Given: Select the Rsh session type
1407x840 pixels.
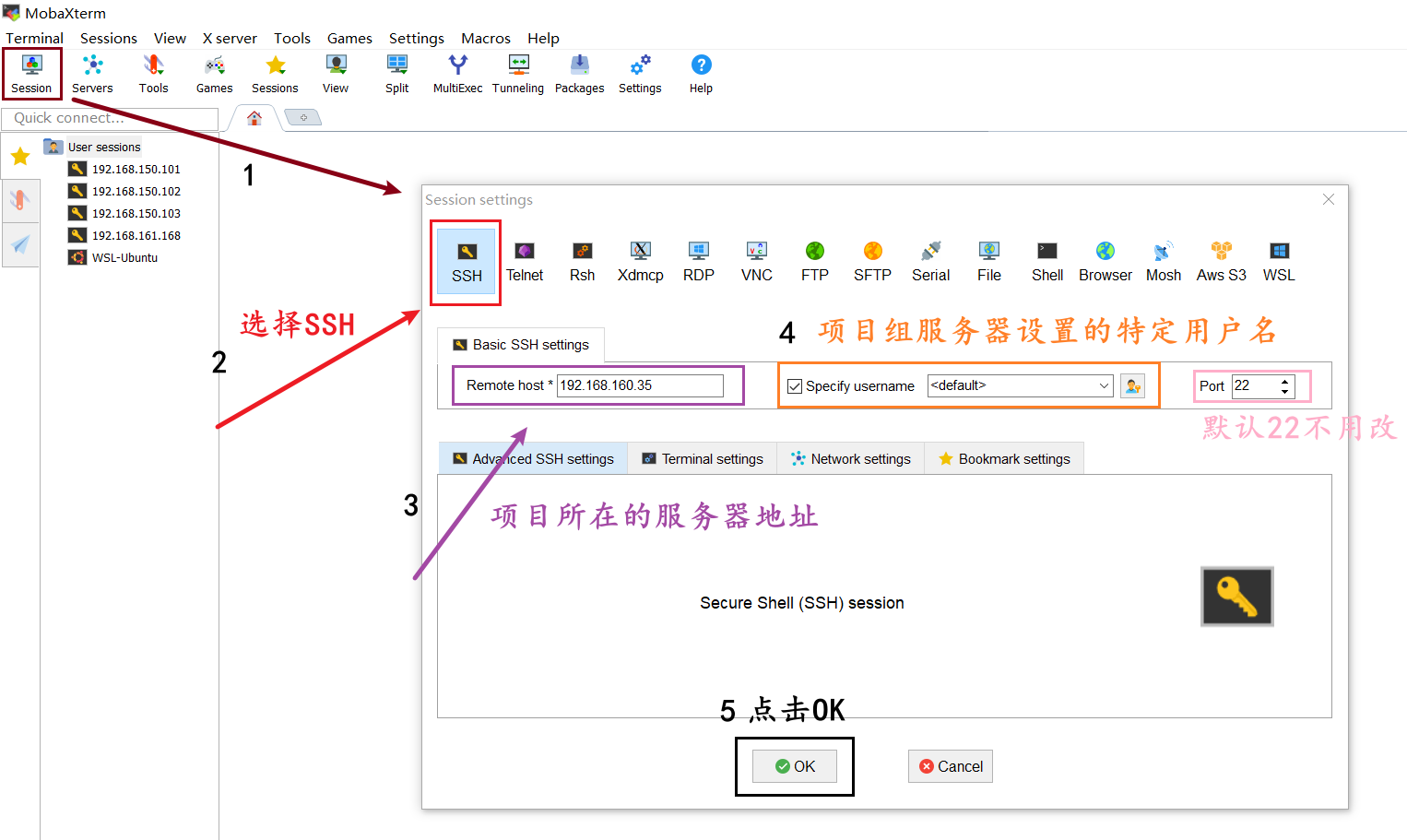Looking at the screenshot, I should coord(583,262).
